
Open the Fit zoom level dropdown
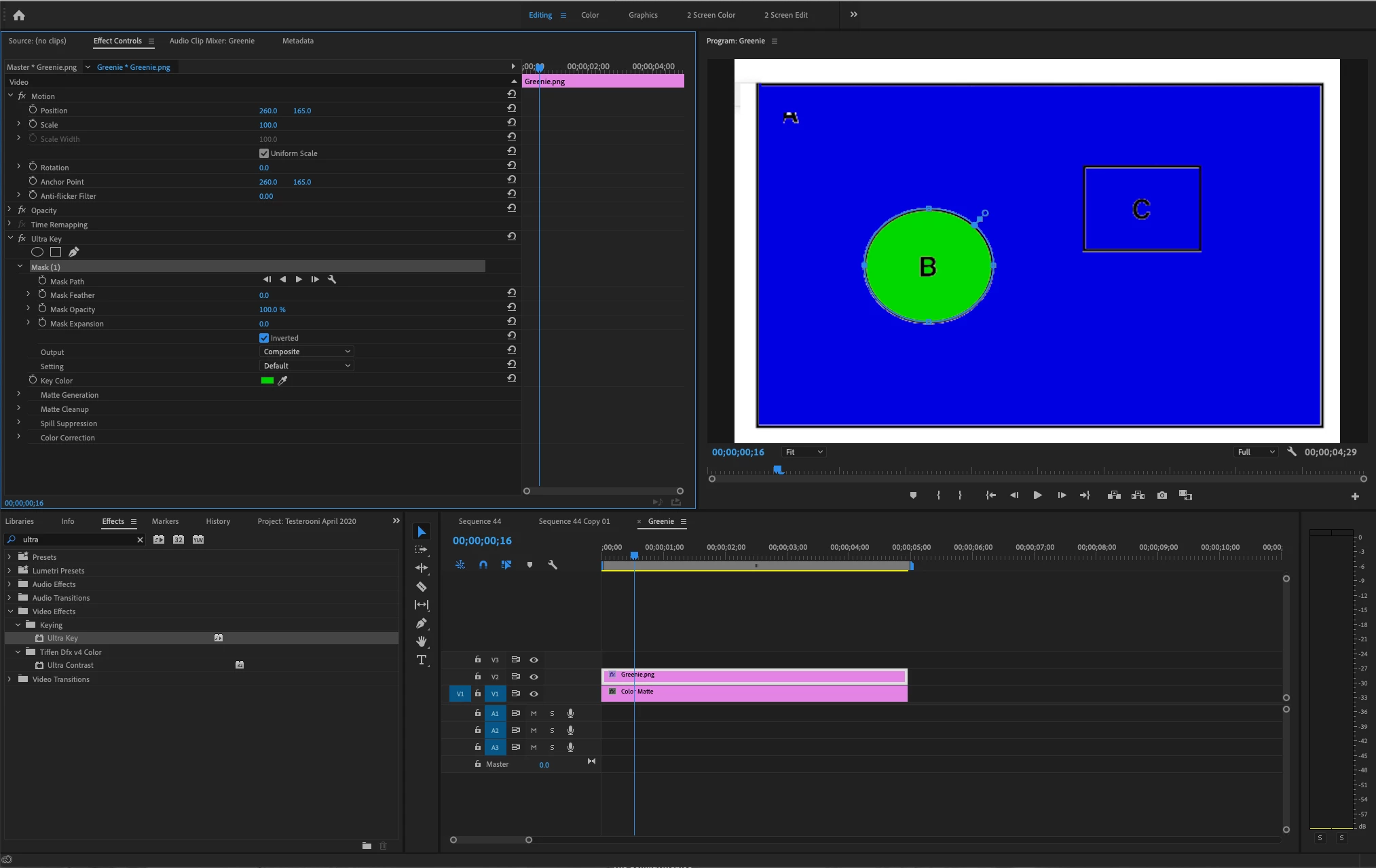pyautogui.click(x=804, y=452)
